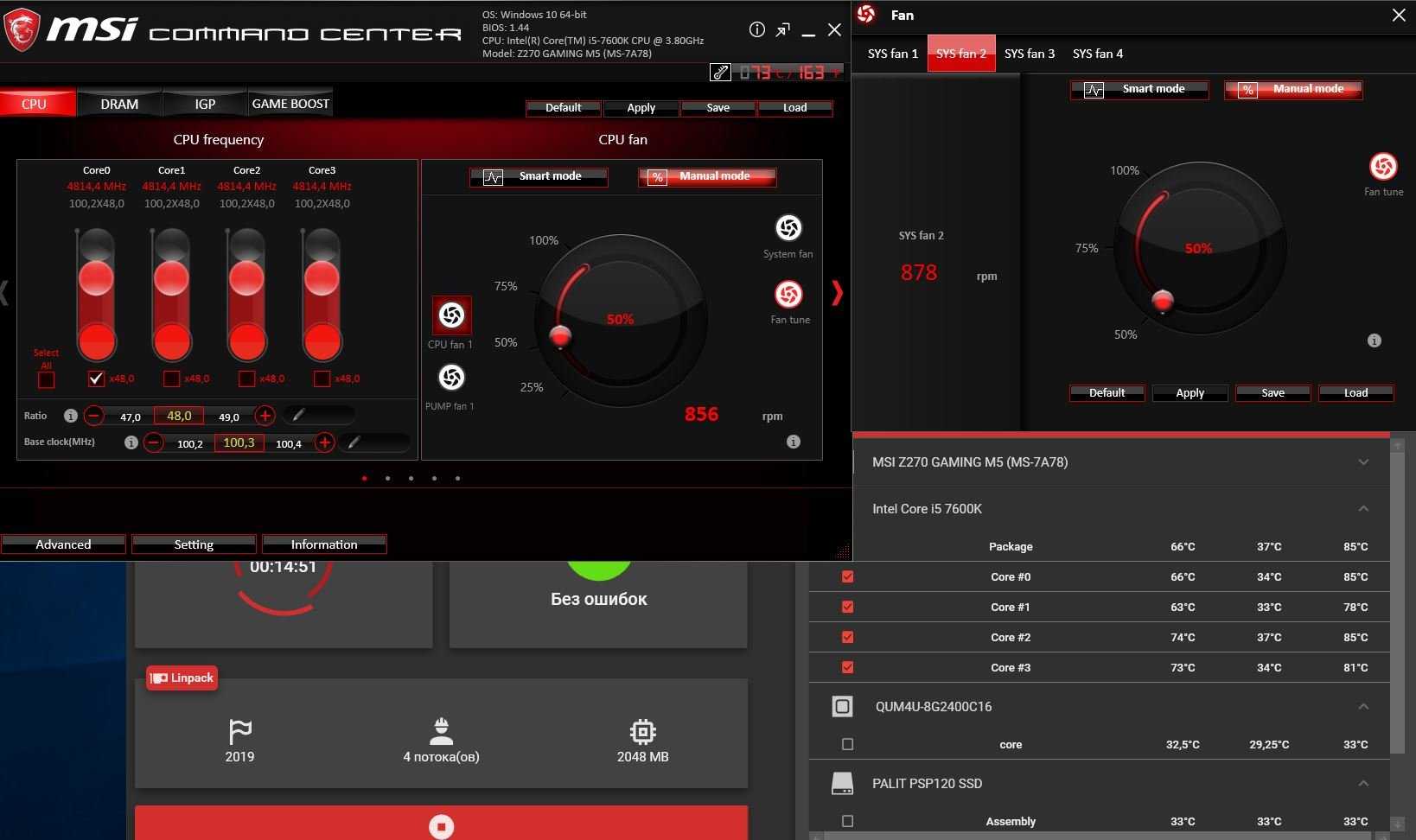Uncheck Core #2 temperature checkbox

tap(847, 637)
